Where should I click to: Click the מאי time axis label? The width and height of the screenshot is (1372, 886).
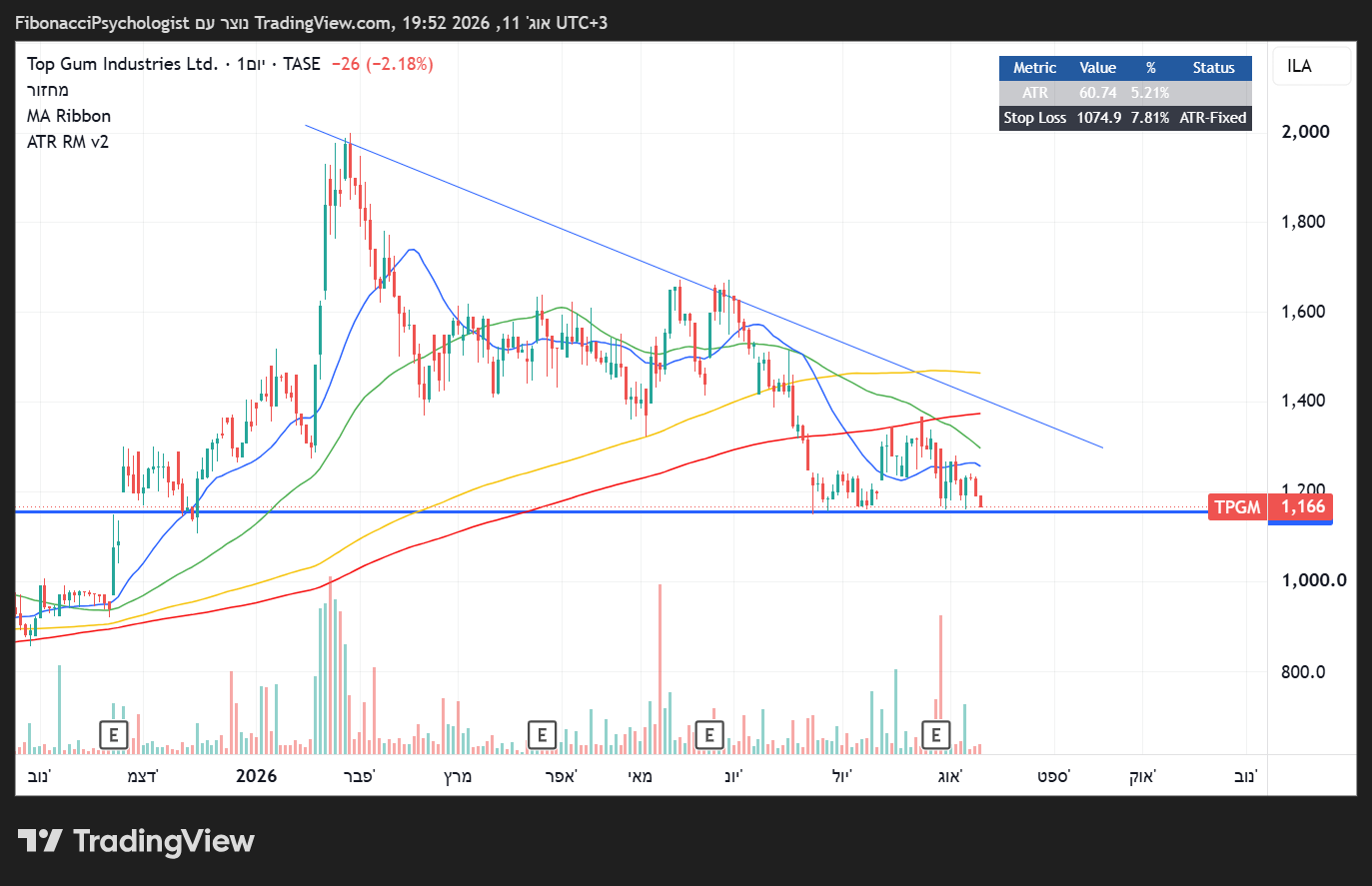click(640, 776)
